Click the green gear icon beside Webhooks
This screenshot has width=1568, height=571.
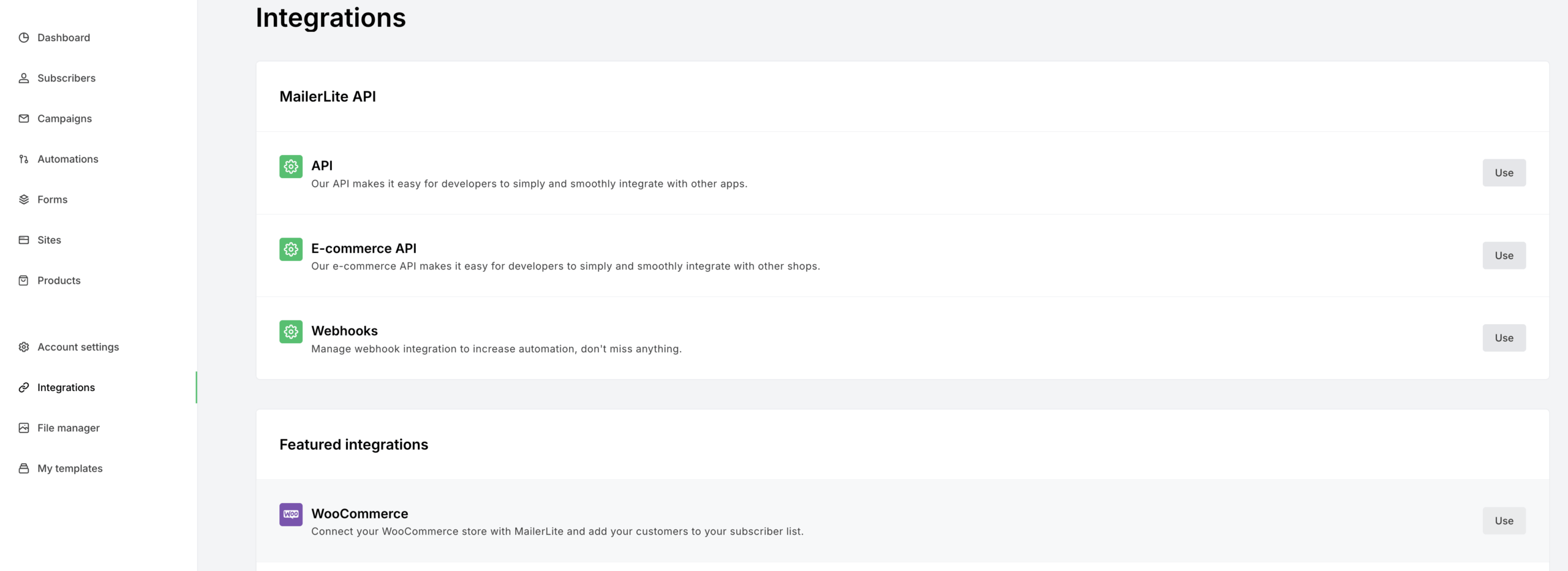[x=291, y=331]
